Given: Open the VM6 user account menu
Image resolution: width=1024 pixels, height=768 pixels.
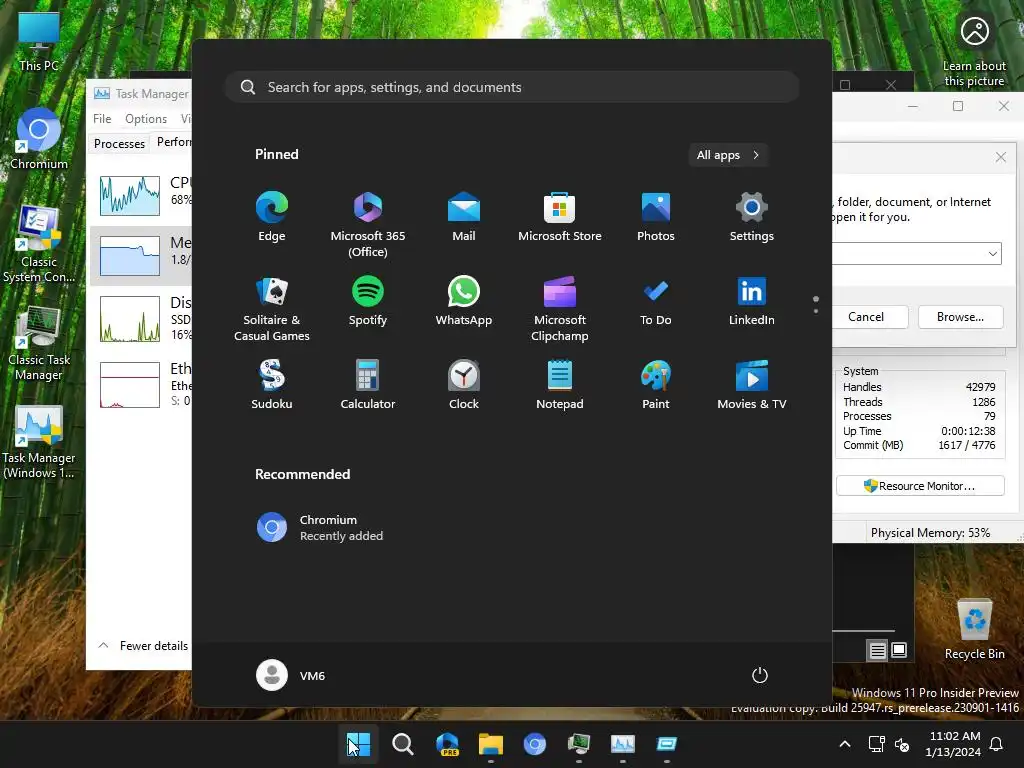Looking at the screenshot, I should click(291, 675).
